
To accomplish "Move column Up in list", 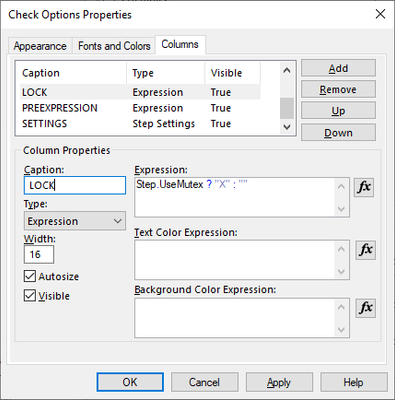I will pyautogui.click(x=338, y=111).
